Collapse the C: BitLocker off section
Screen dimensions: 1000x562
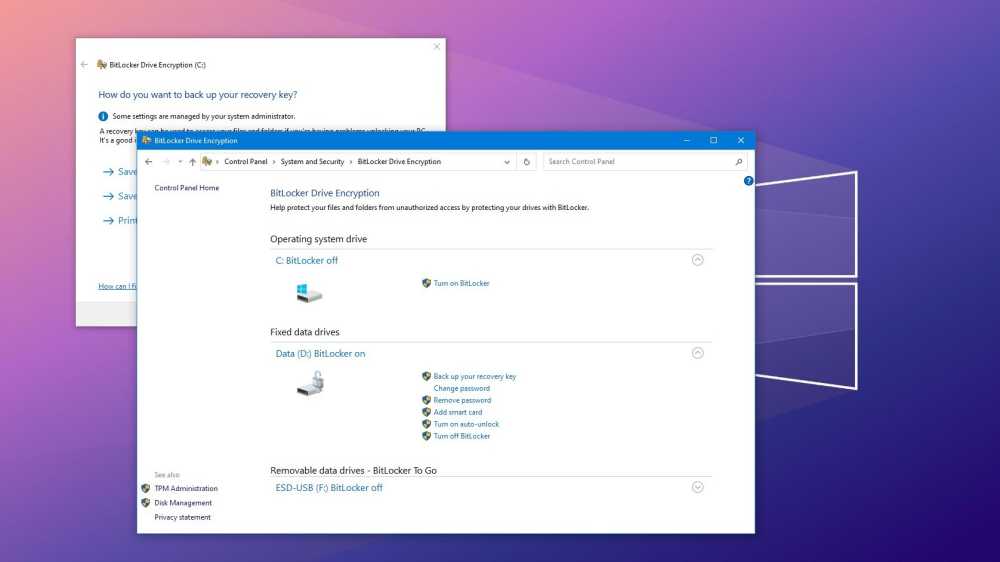tap(698, 260)
